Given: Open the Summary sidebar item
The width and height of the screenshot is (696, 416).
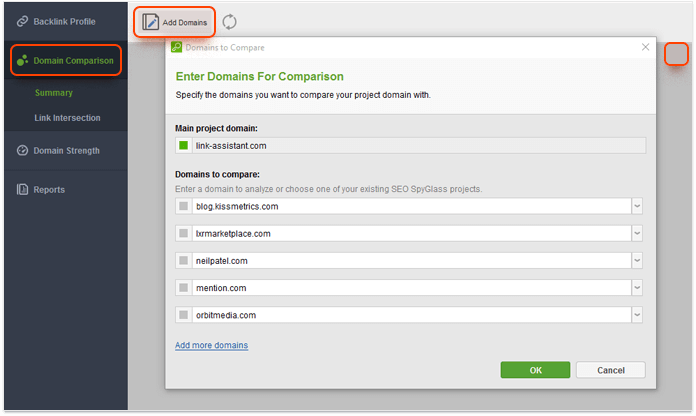Looking at the screenshot, I should point(54,93).
